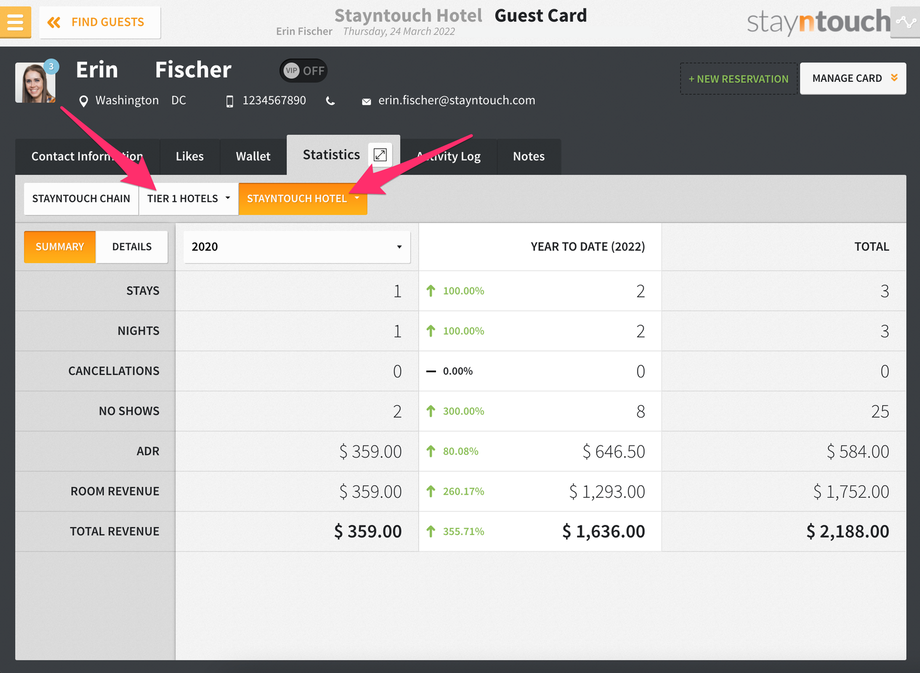The width and height of the screenshot is (920, 673).
Task: Click the $ 1,636.00 total revenue value
Action: (604, 532)
